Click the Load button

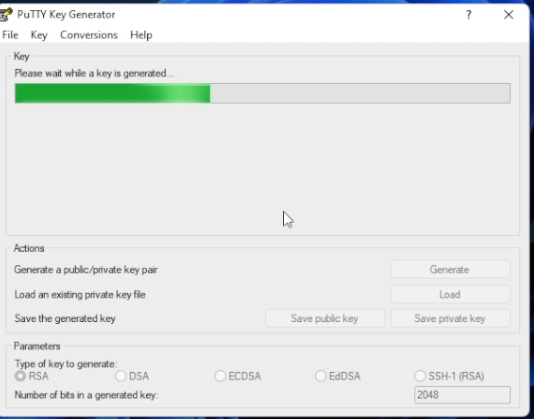tap(450, 294)
